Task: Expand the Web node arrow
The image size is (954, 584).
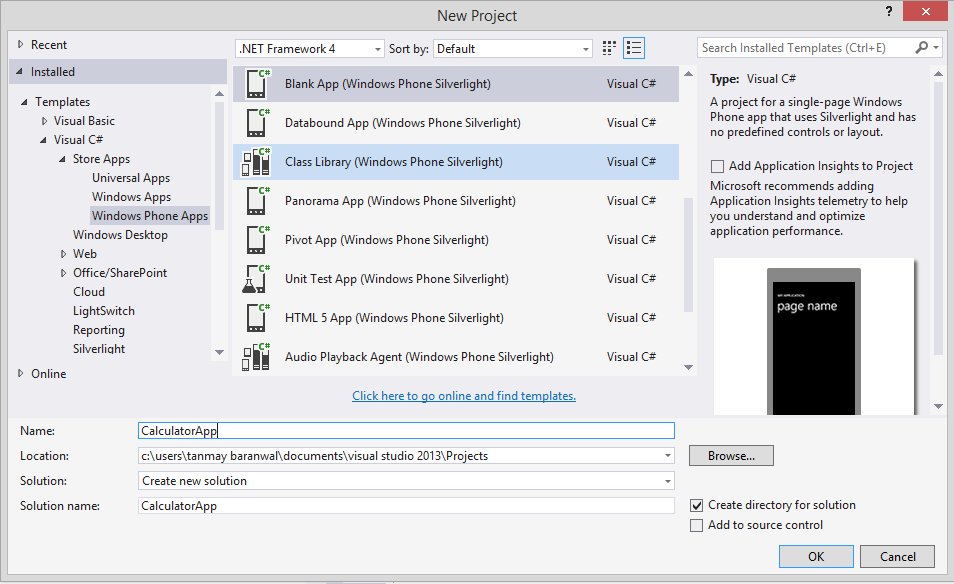Action: 63,254
